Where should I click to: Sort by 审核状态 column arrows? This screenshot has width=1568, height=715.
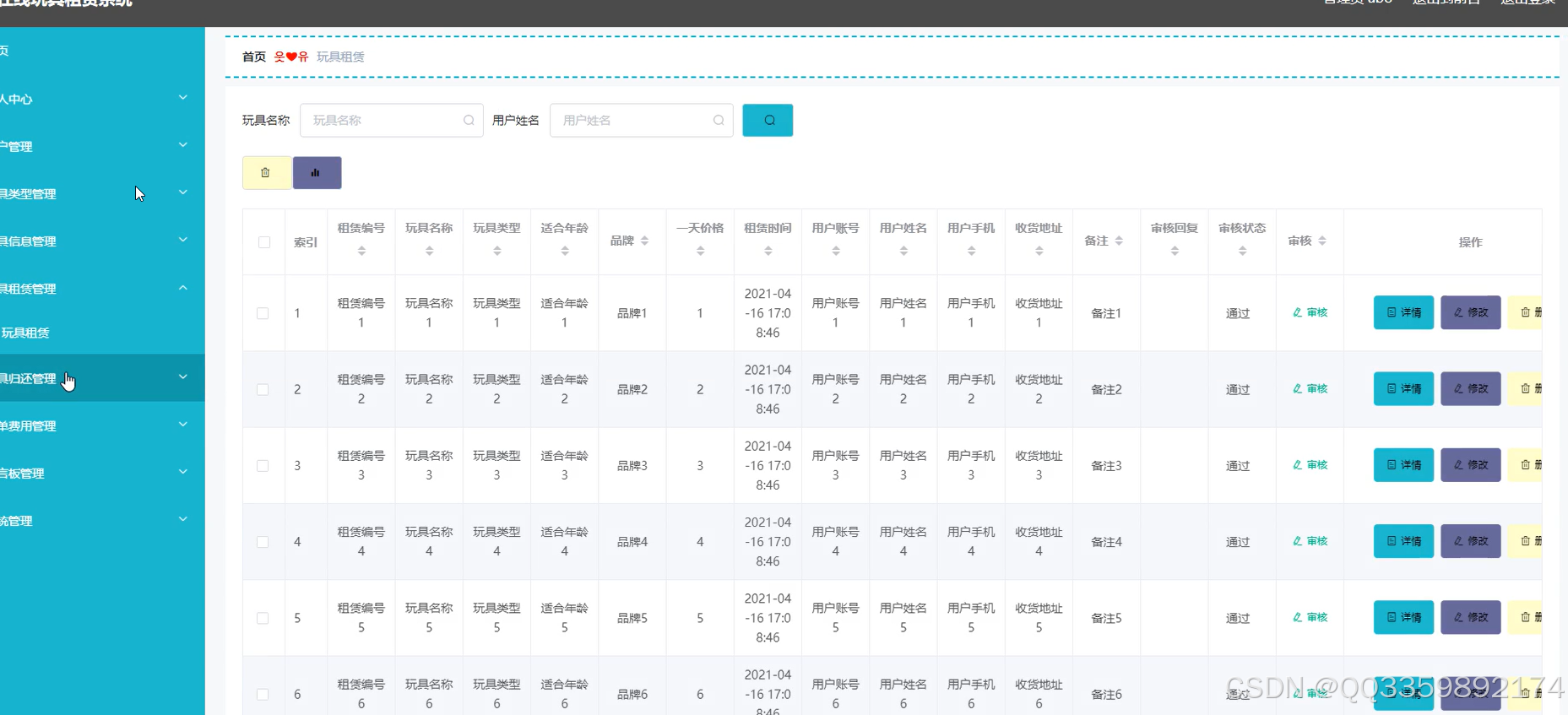click(x=1242, y=251)
